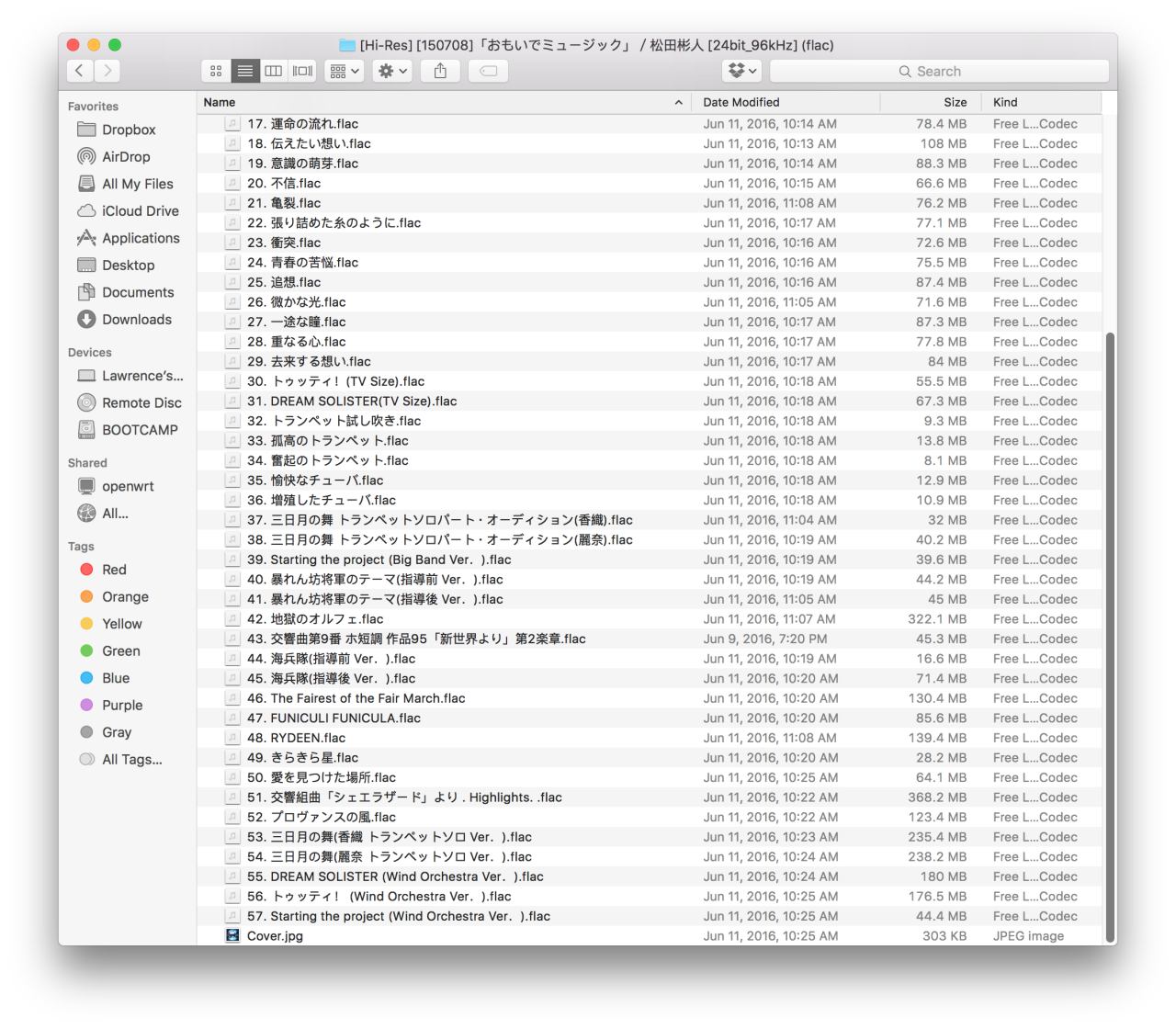
Task: Filter by the Blue tag
Action: click(116, 678)
